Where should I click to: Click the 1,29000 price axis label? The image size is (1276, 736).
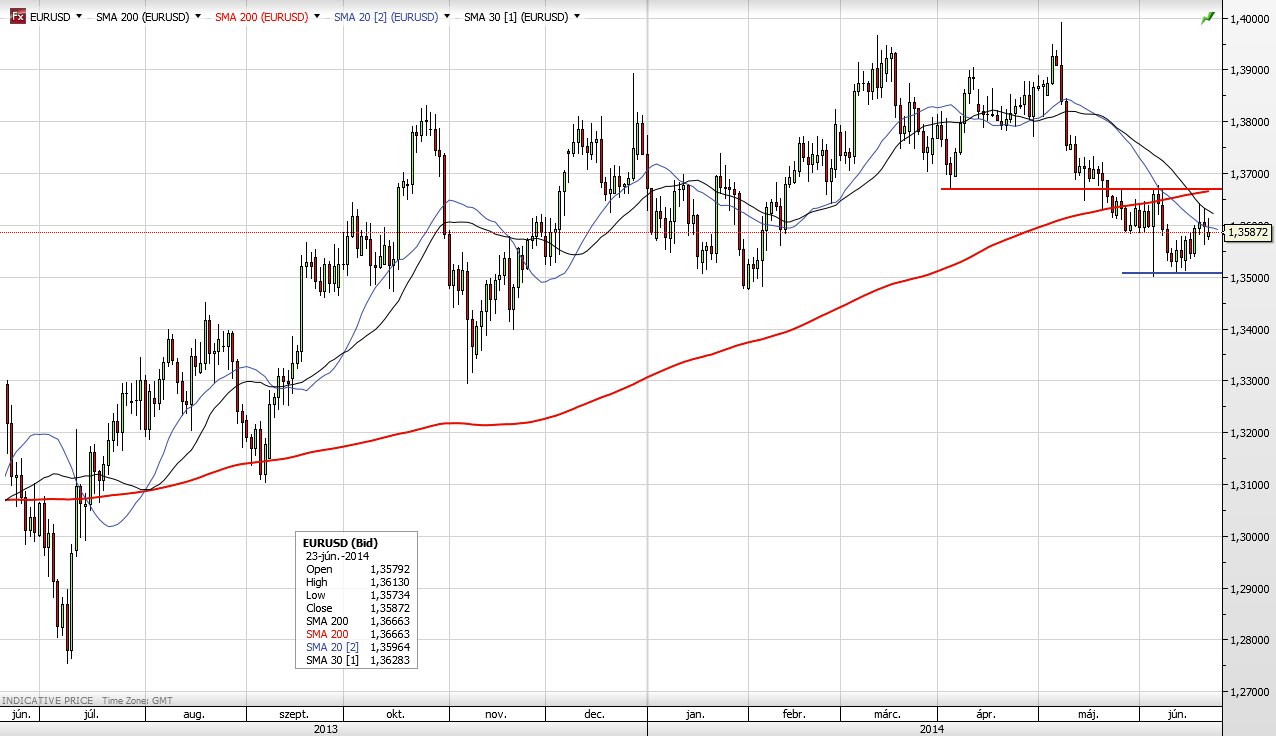[x=1251, y=589]
